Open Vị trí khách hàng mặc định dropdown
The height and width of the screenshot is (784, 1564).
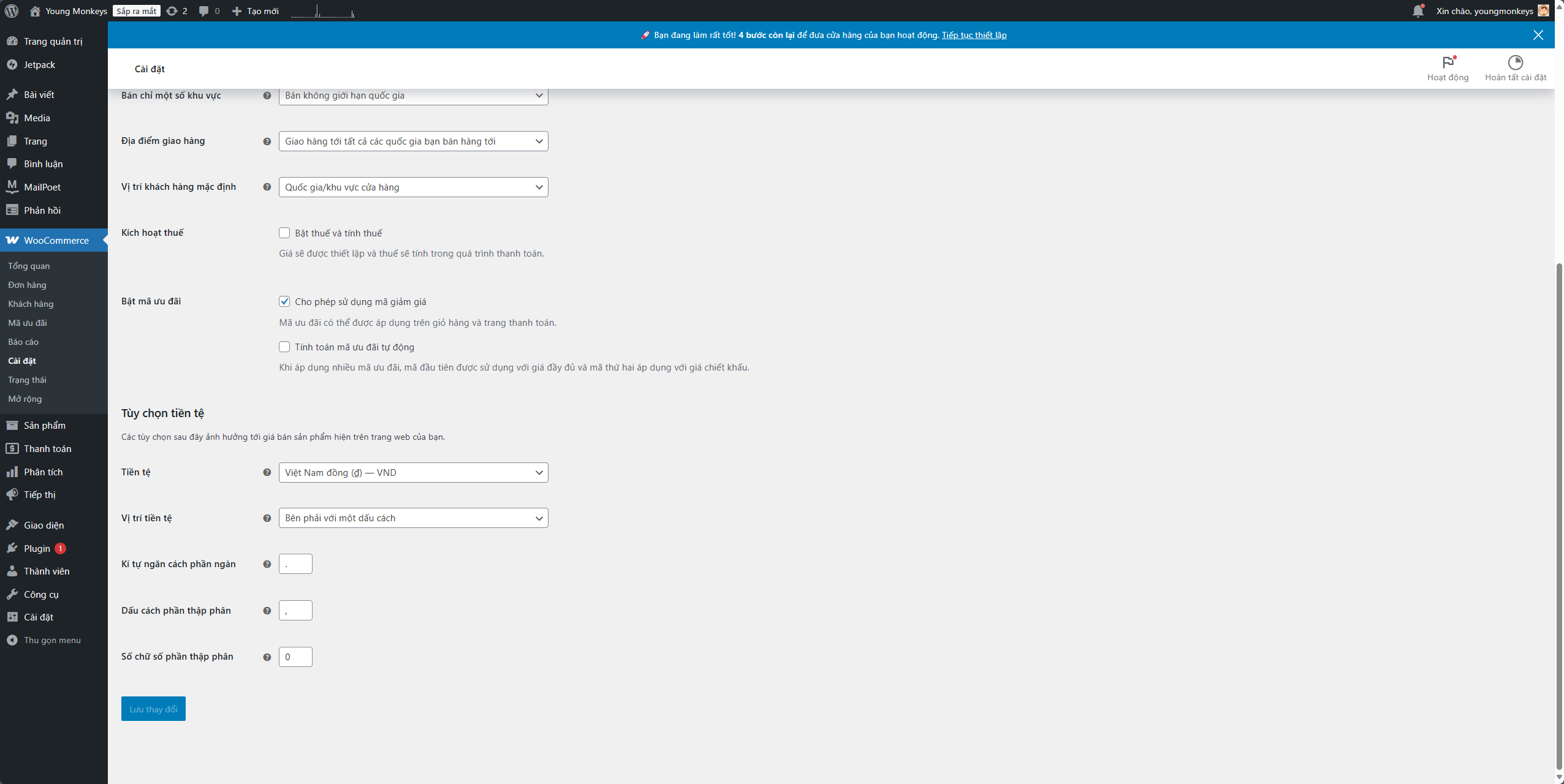click(413, 187)
